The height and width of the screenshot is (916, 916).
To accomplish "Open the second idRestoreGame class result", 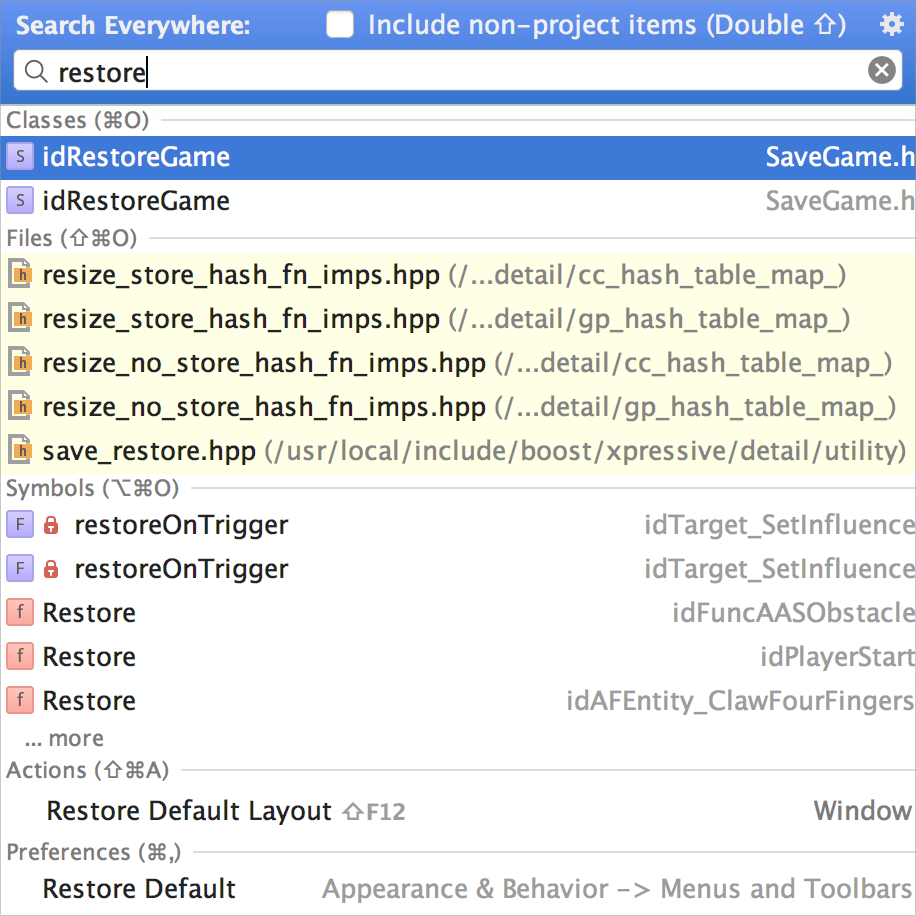I will point(458,201).
